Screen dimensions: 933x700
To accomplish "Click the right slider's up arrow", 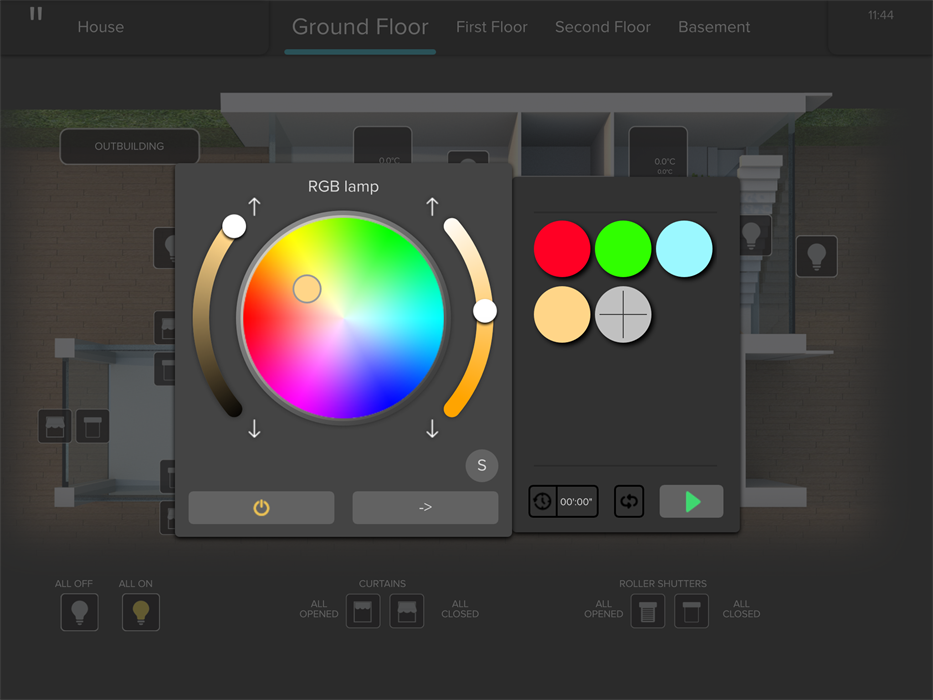I will 432,207.
